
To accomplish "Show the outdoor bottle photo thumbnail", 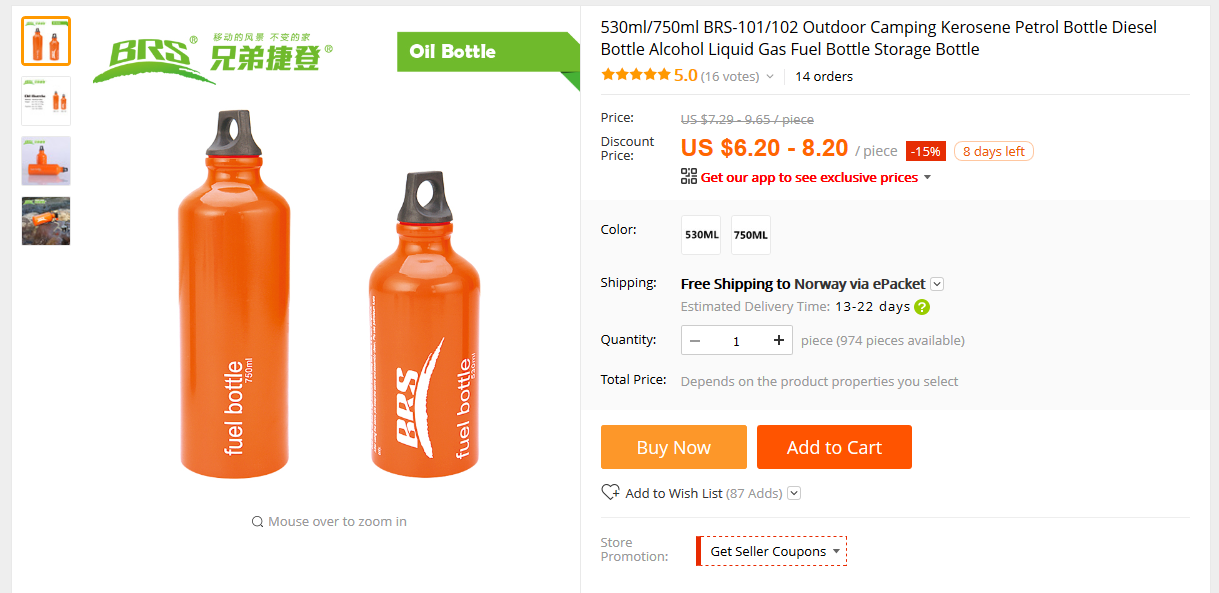I will (x=46, y=221).
